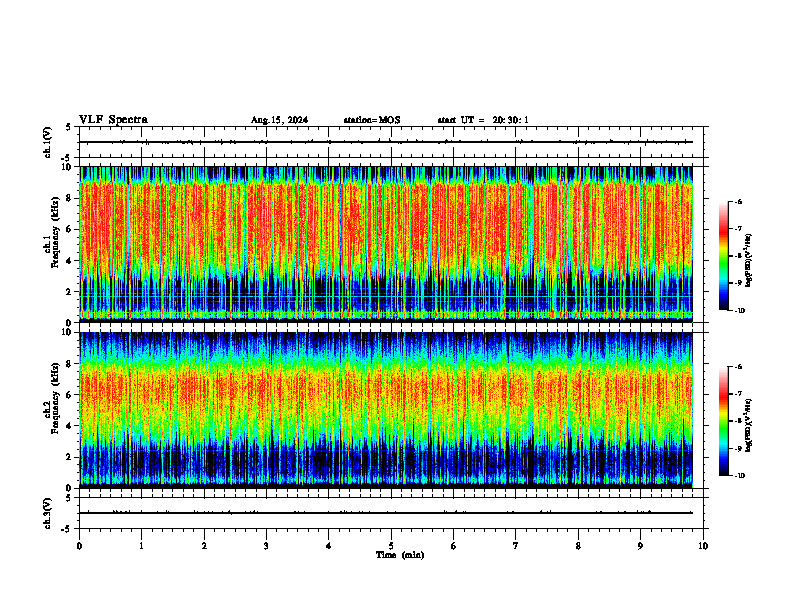Screen dimensions: 792x612
Task: Click time axis tick label '5'
Action: (391, 546)
